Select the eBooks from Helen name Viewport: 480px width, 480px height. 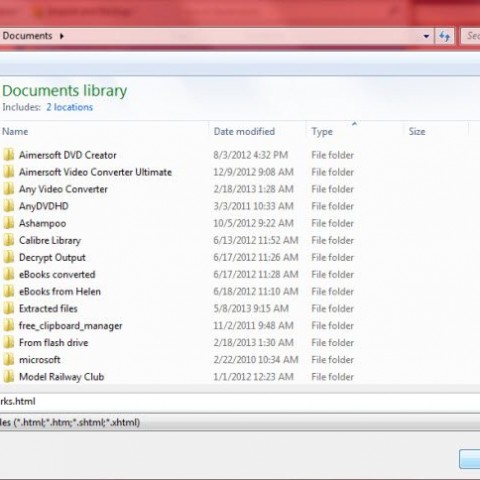pos(60,291)
